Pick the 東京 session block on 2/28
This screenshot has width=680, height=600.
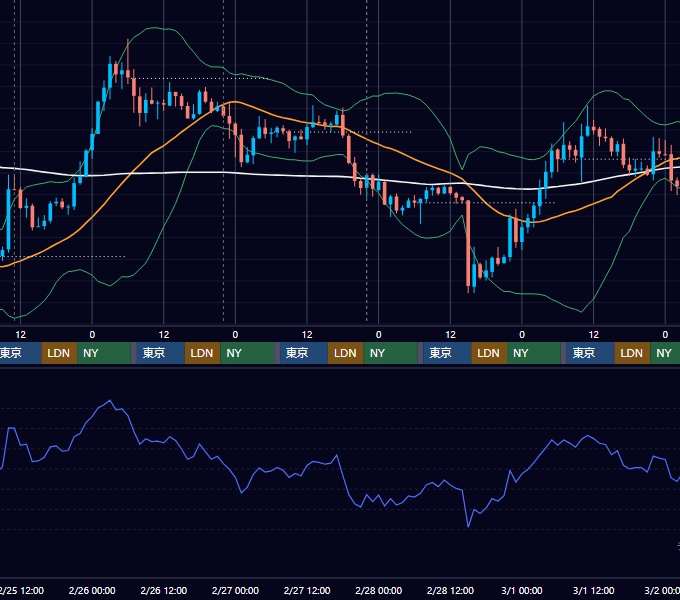(x=447, y=353)
